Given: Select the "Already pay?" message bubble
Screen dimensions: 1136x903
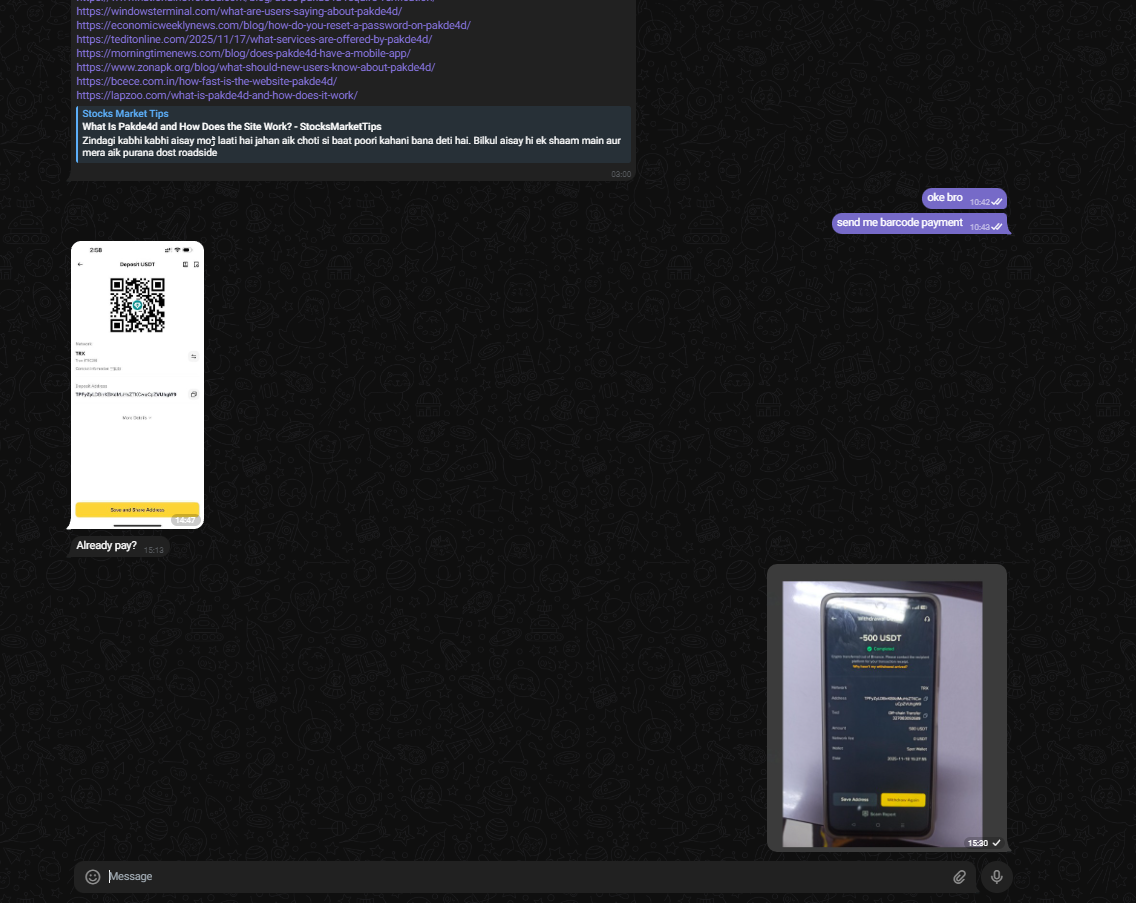Looking at the screenshot, I should [x=106, y=546].
